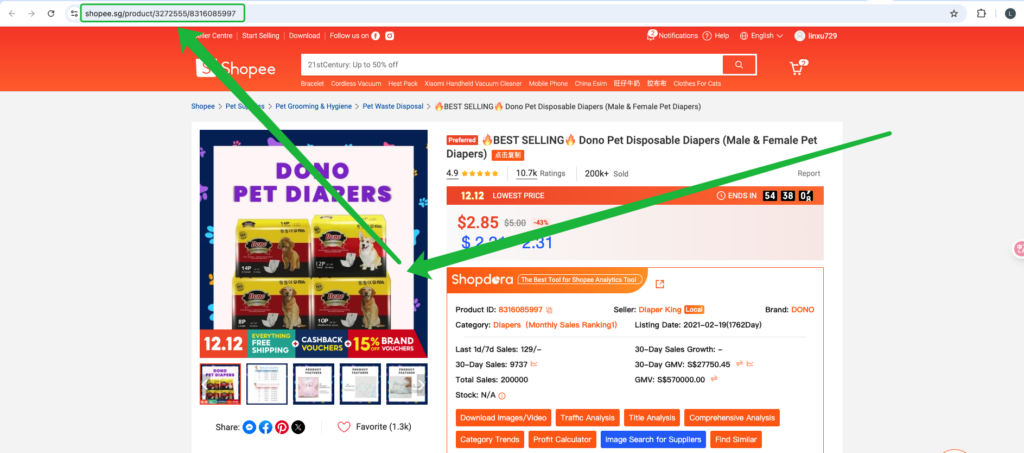Advance thumbnails with the next arrow
The height and width of the screenshot is (453, 1024).
click(421, 384)
